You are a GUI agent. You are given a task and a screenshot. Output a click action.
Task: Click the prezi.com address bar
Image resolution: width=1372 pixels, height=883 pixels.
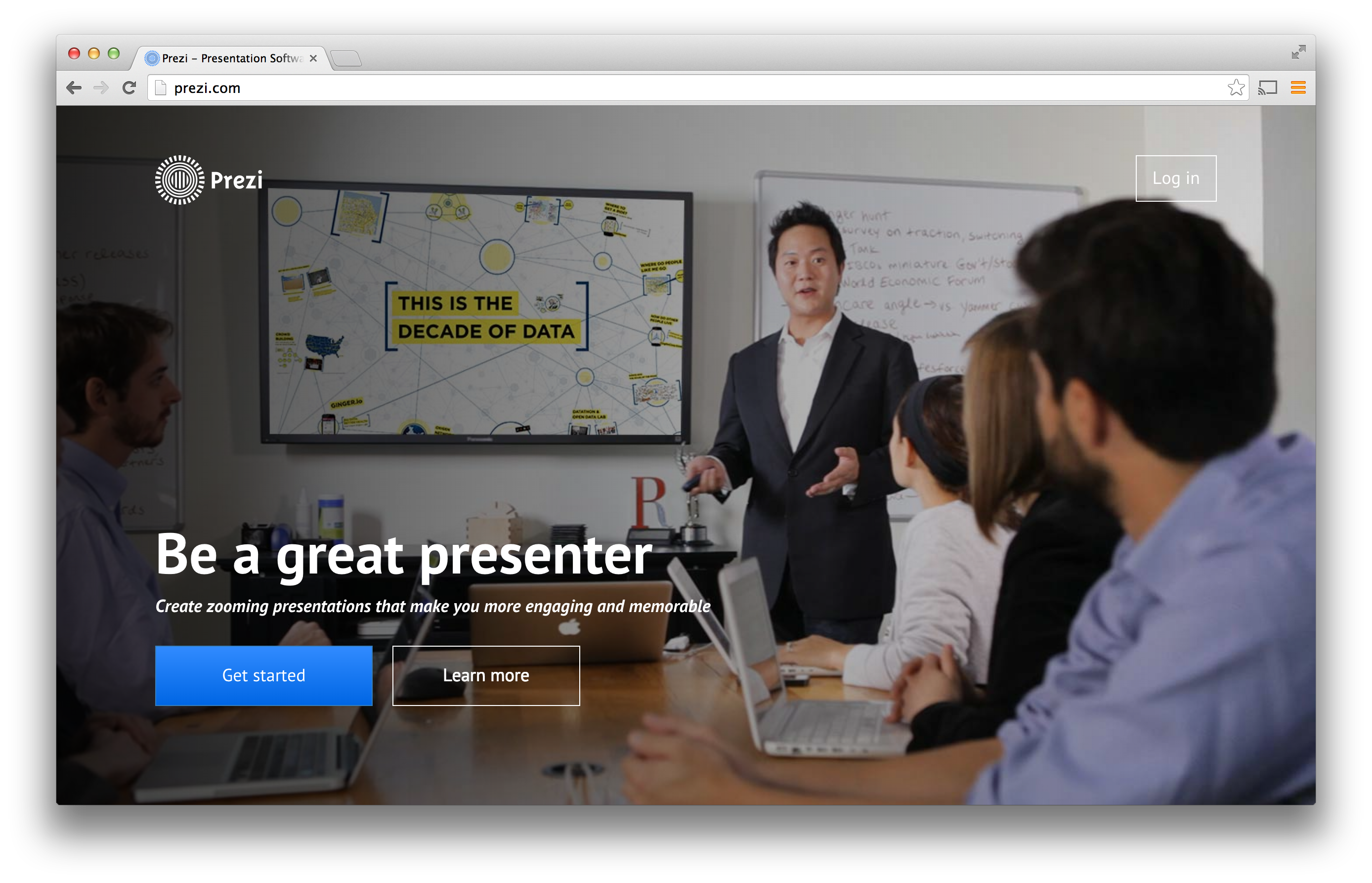(698, 88)
